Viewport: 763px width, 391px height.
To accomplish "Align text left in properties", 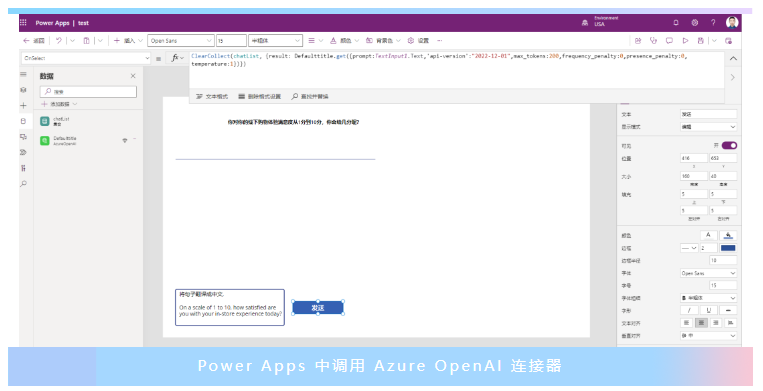I will pos(687,323).
